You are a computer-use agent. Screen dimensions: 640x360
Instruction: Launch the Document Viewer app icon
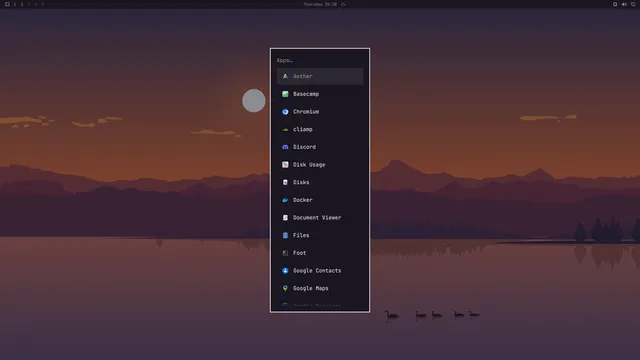pyautogui.click(x=285, y=218)
